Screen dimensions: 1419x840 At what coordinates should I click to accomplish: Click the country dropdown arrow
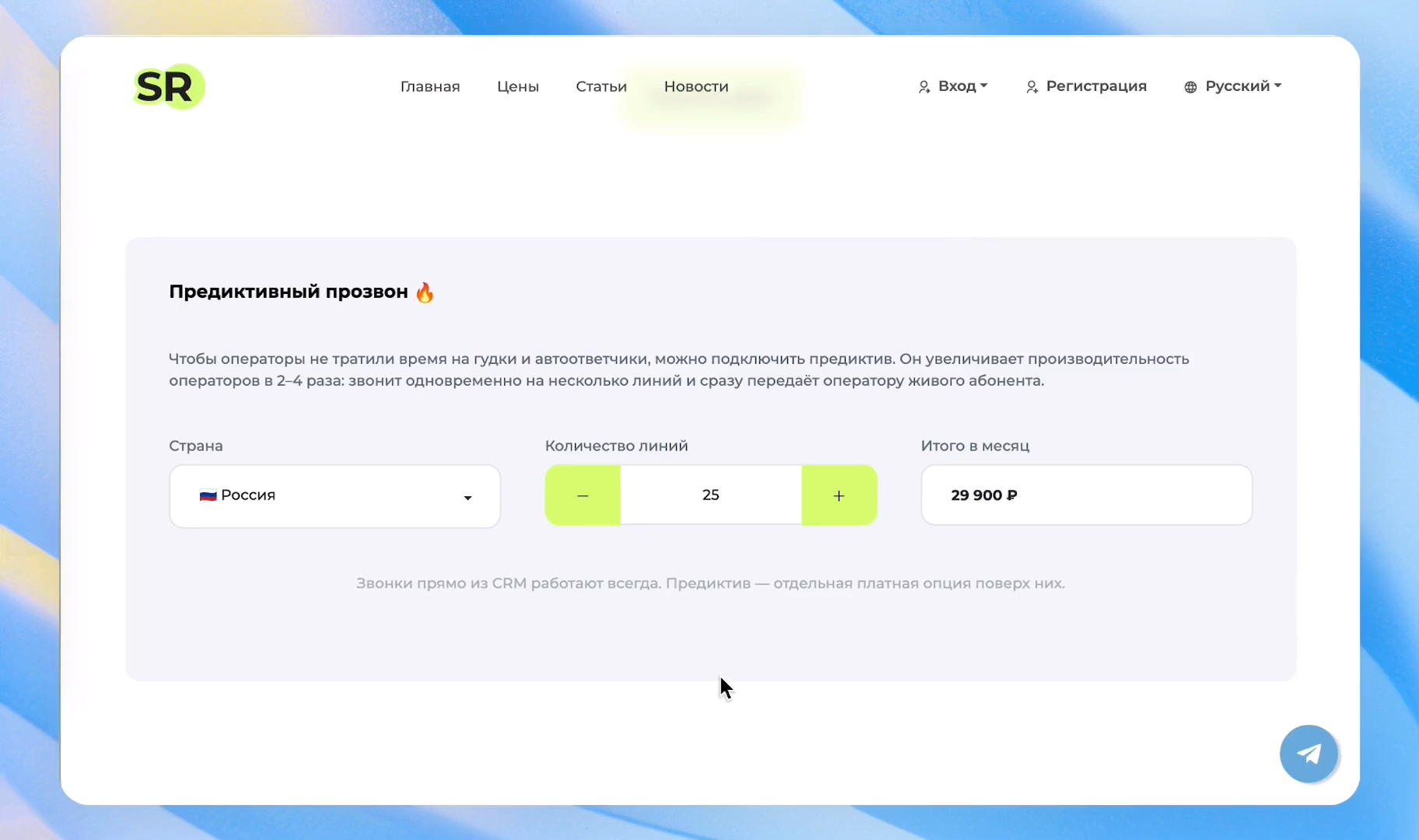(x=468, y=498)
